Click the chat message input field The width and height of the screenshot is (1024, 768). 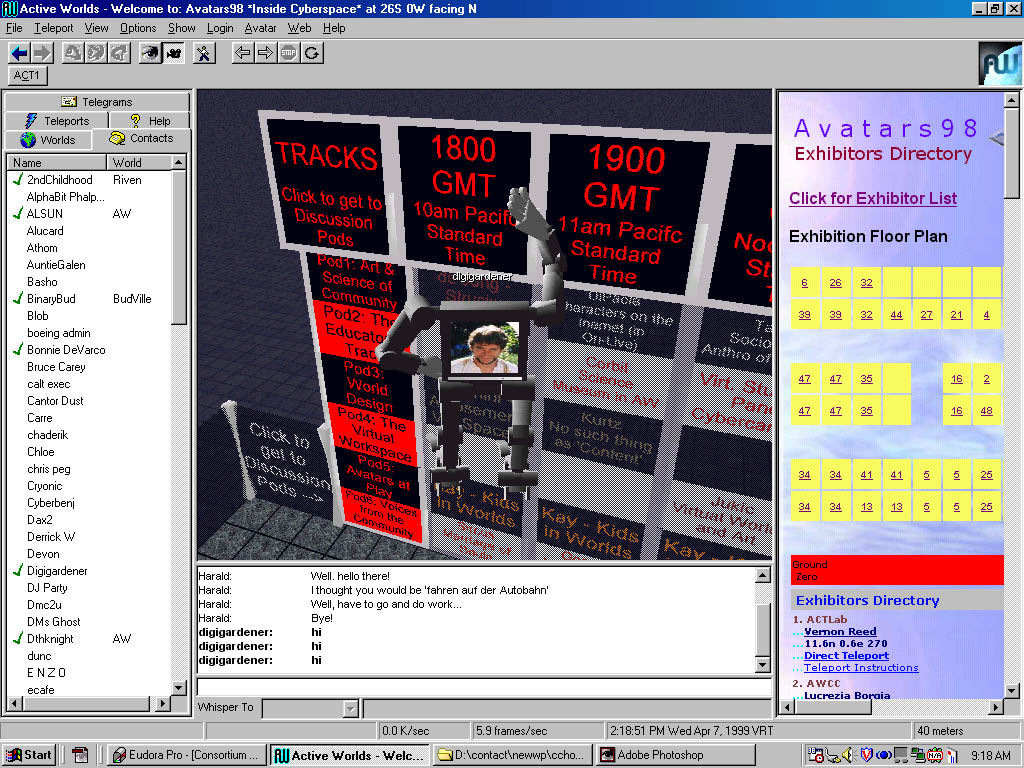(484, 687)
